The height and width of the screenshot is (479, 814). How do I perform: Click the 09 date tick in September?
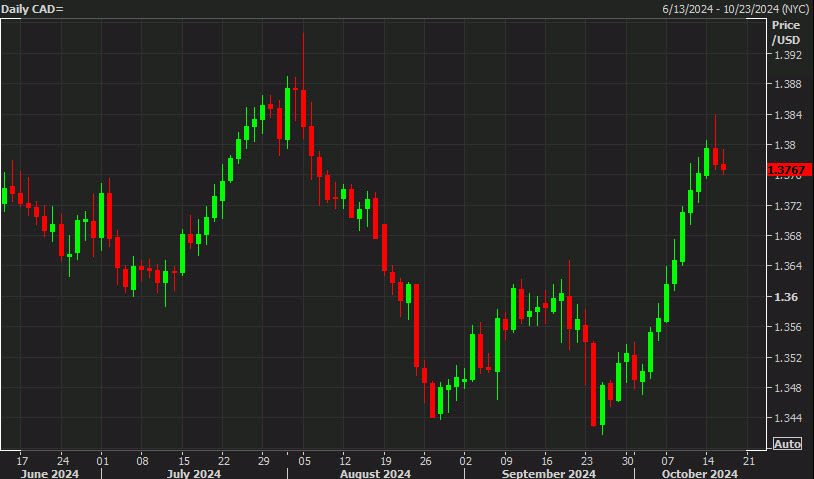(506, 461)
